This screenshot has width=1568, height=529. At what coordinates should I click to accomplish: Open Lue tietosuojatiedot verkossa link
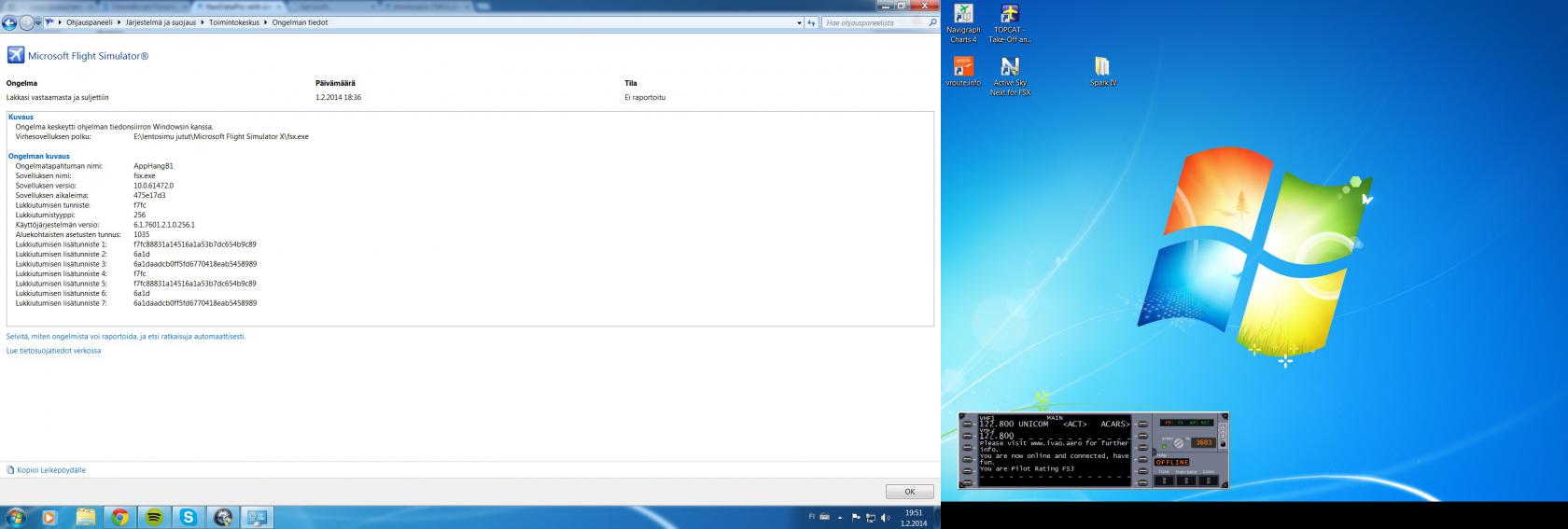tap(53, 351)
